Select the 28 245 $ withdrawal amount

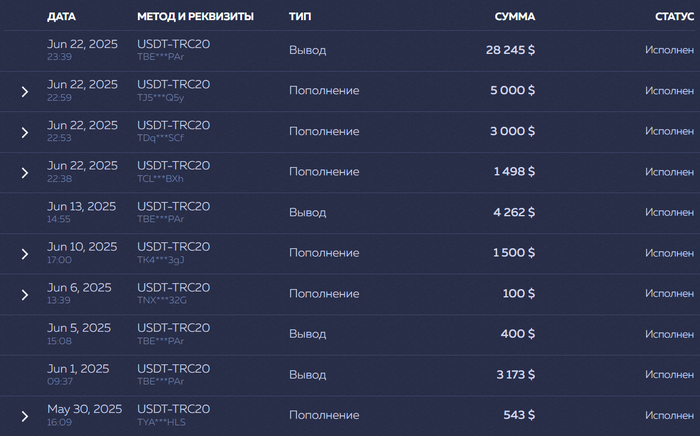click(510, 50)
